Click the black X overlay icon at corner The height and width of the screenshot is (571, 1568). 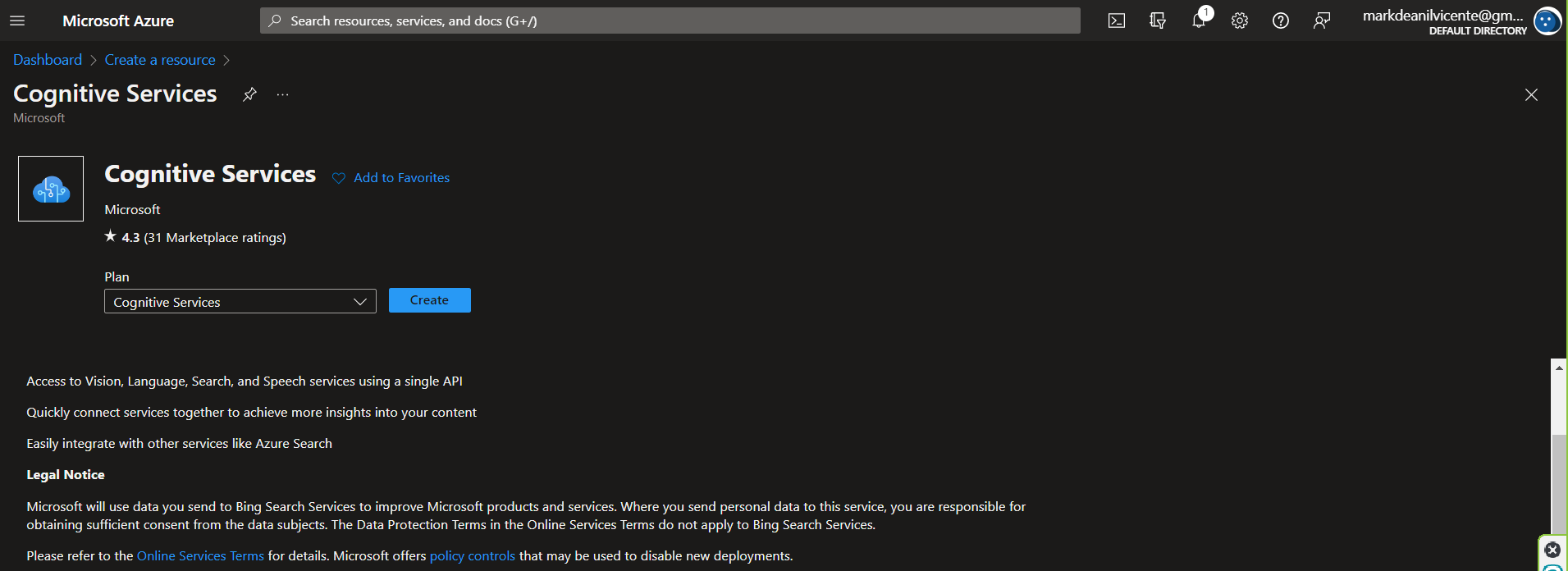tap(1552, 550)
